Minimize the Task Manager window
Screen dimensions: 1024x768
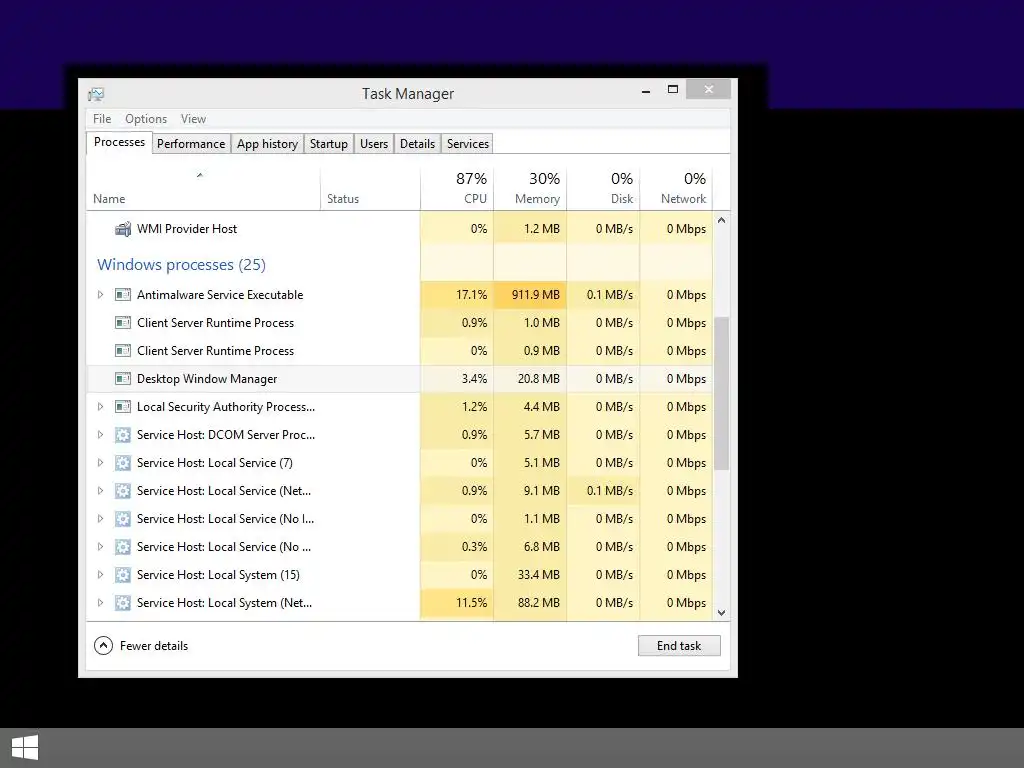(x=646, y=90)
